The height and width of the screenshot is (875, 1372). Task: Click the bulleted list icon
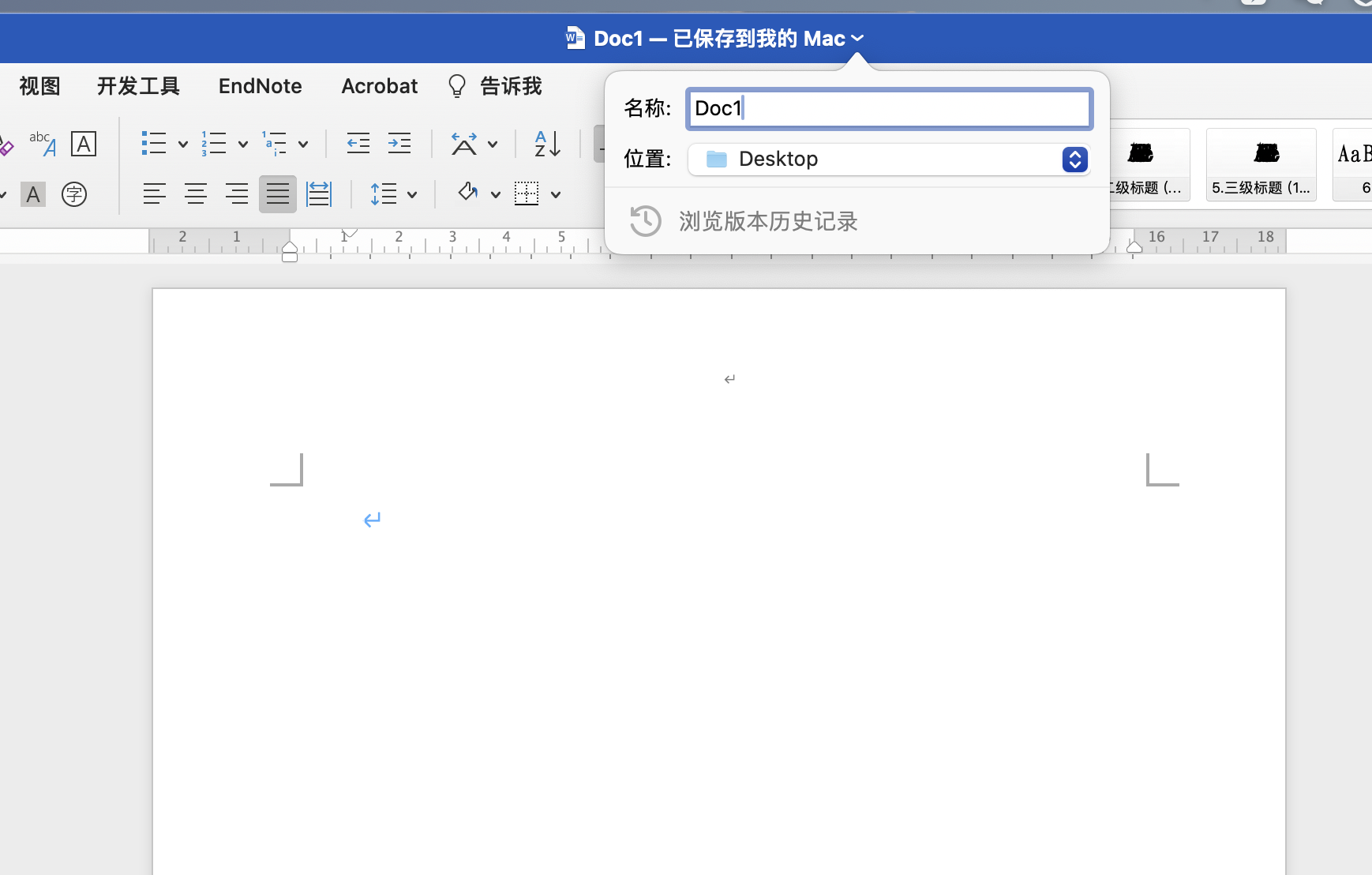(x=153, y=144)
